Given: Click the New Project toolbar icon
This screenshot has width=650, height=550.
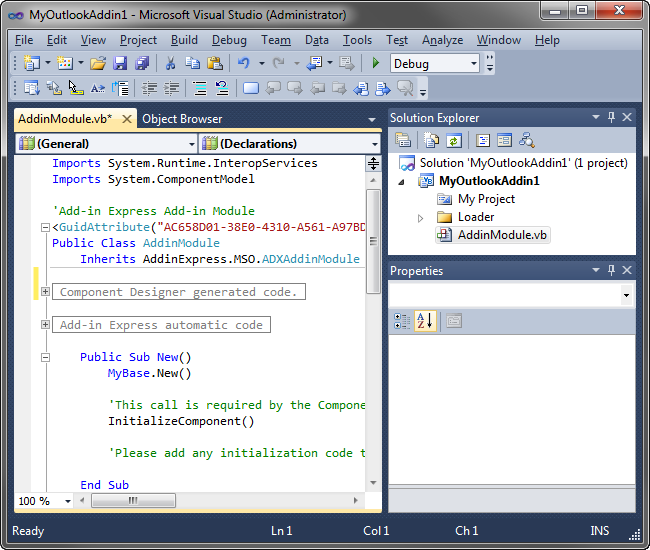Looking at the screenshot, I should pyautogui.click(x=32, y=63).
